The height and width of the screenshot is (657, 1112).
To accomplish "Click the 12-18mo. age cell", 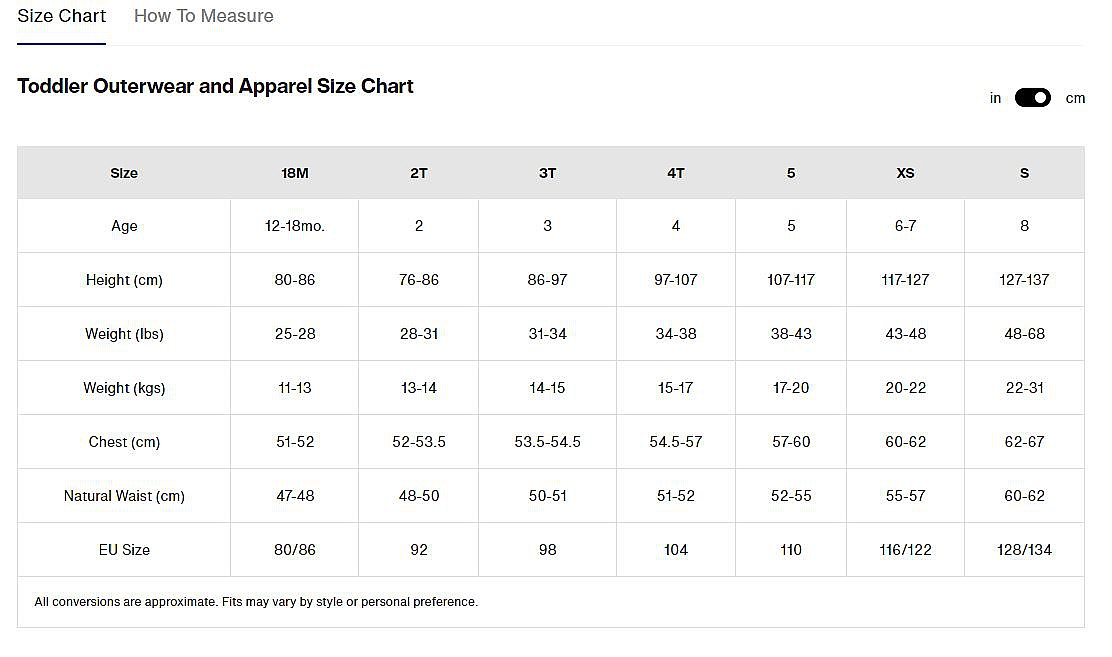I will point(295,226).
